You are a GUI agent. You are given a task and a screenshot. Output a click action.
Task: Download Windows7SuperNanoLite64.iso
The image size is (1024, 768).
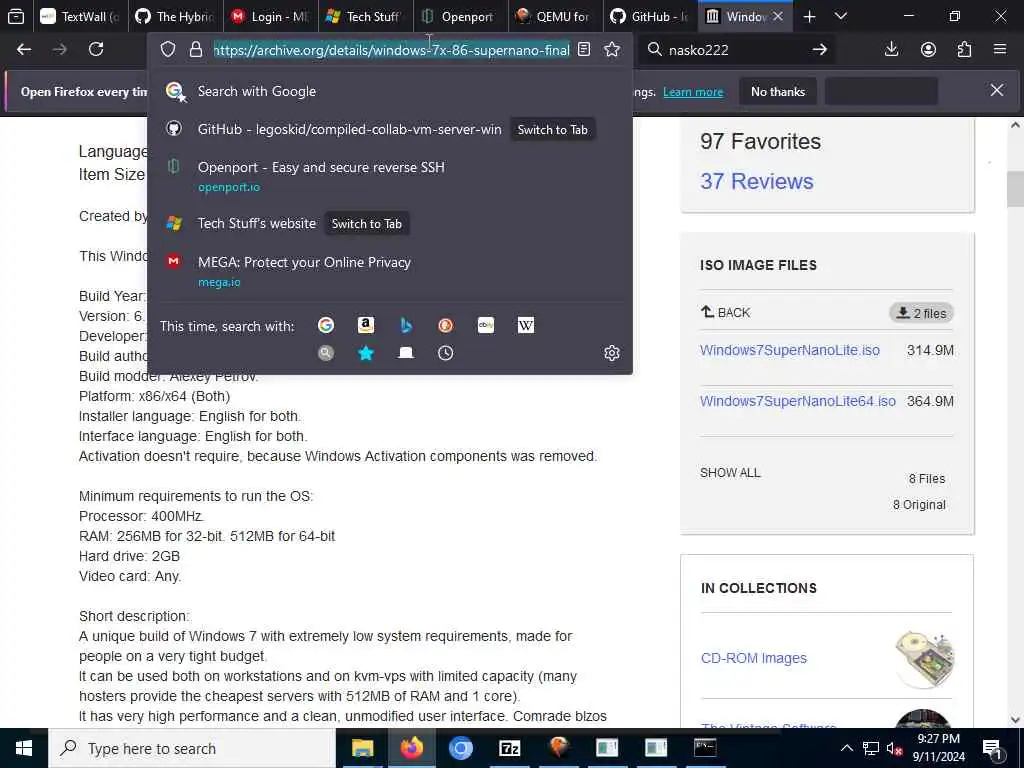point(797,401)
